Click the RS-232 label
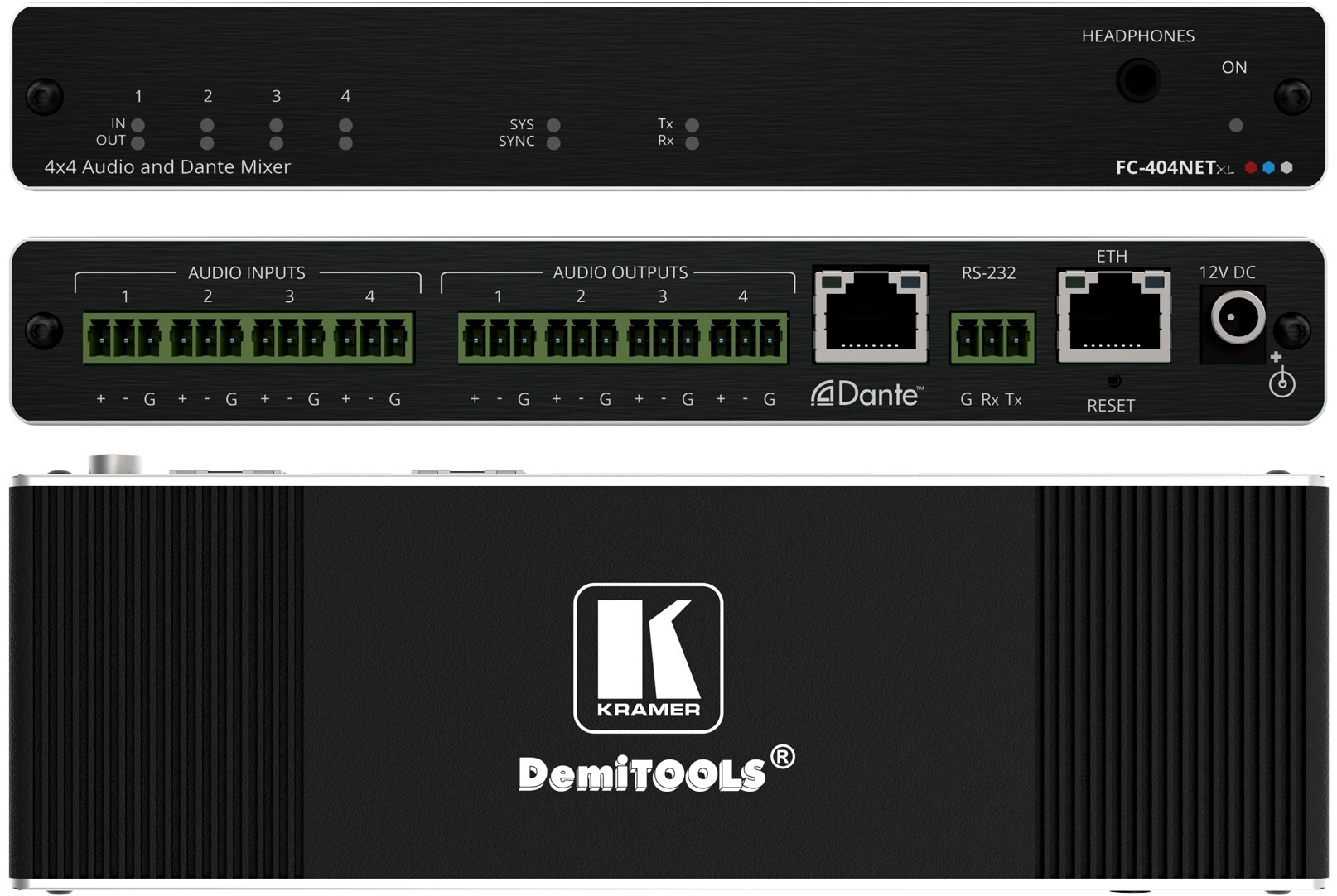 pyautogui.click(x=988, y=272)
